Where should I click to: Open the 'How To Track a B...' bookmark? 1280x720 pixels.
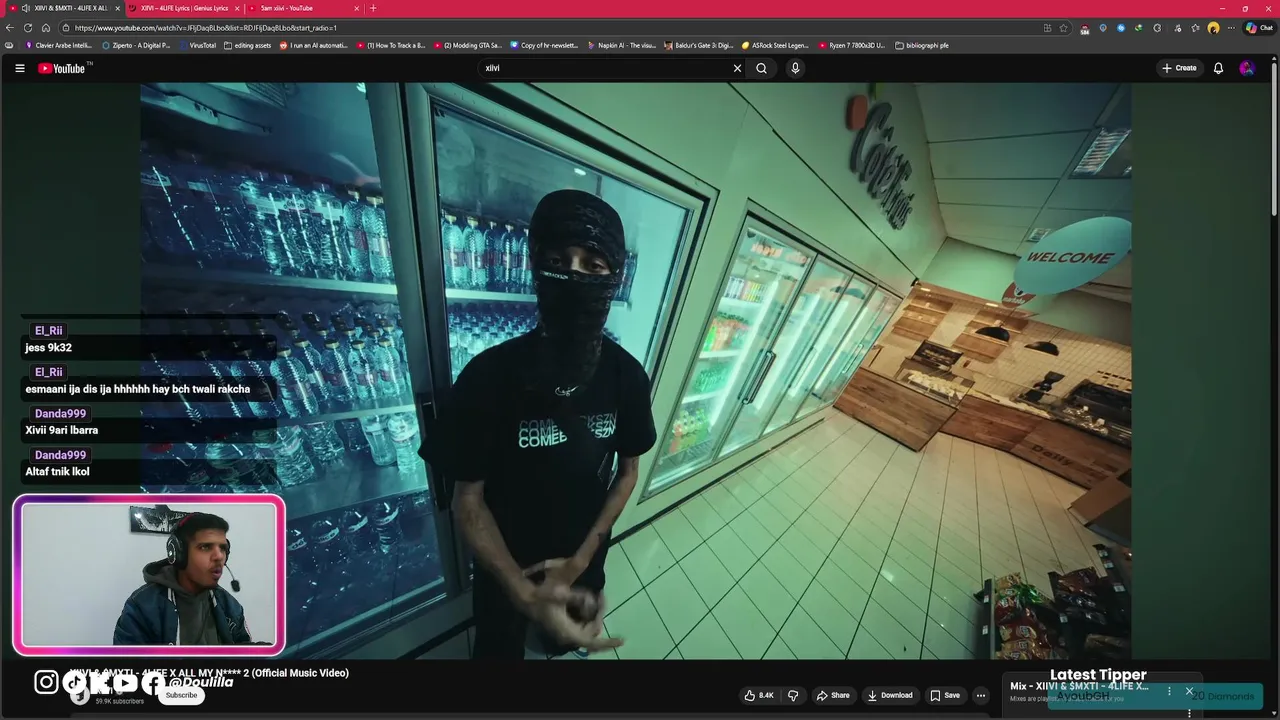tap(391, 45)
